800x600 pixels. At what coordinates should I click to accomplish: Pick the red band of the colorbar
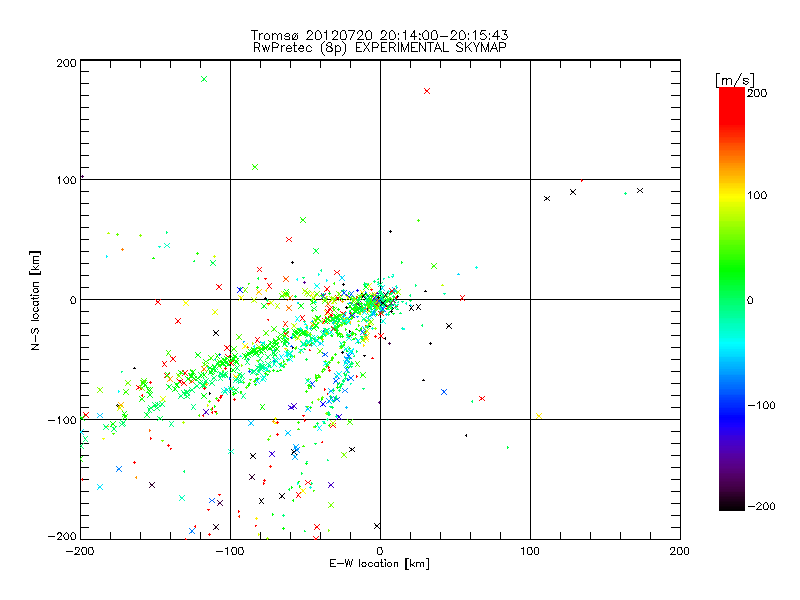732,105
